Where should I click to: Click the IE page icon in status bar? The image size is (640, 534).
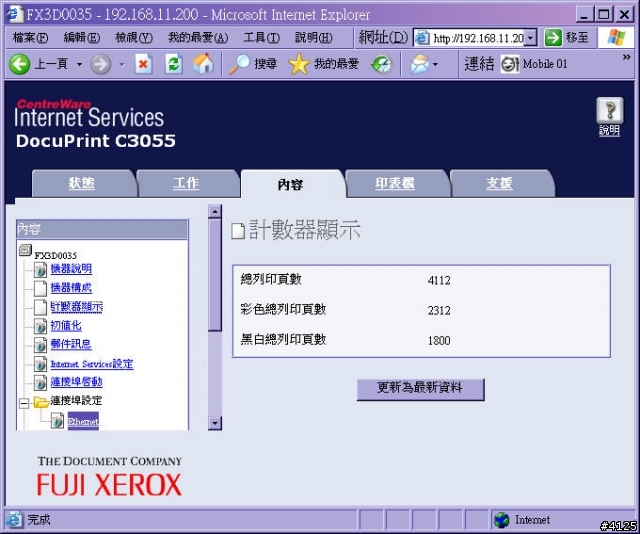pyautogui.click(x=14, y=520)
